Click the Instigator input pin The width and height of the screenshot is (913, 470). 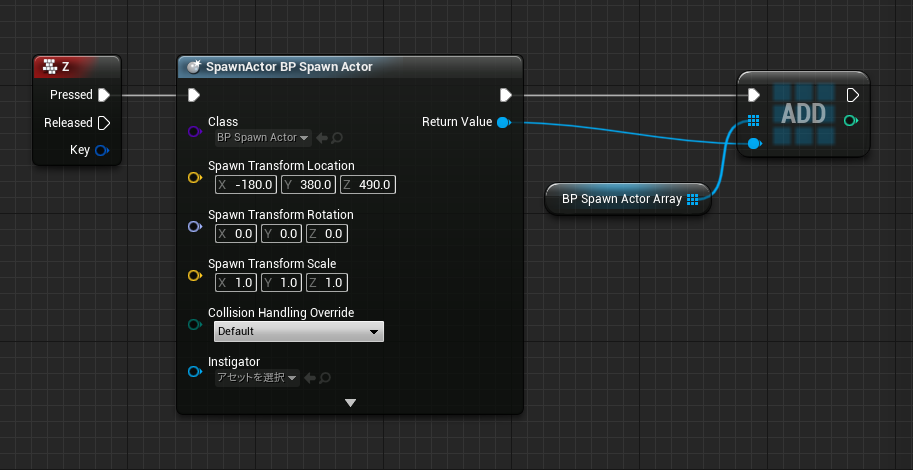tap(194, 372)
